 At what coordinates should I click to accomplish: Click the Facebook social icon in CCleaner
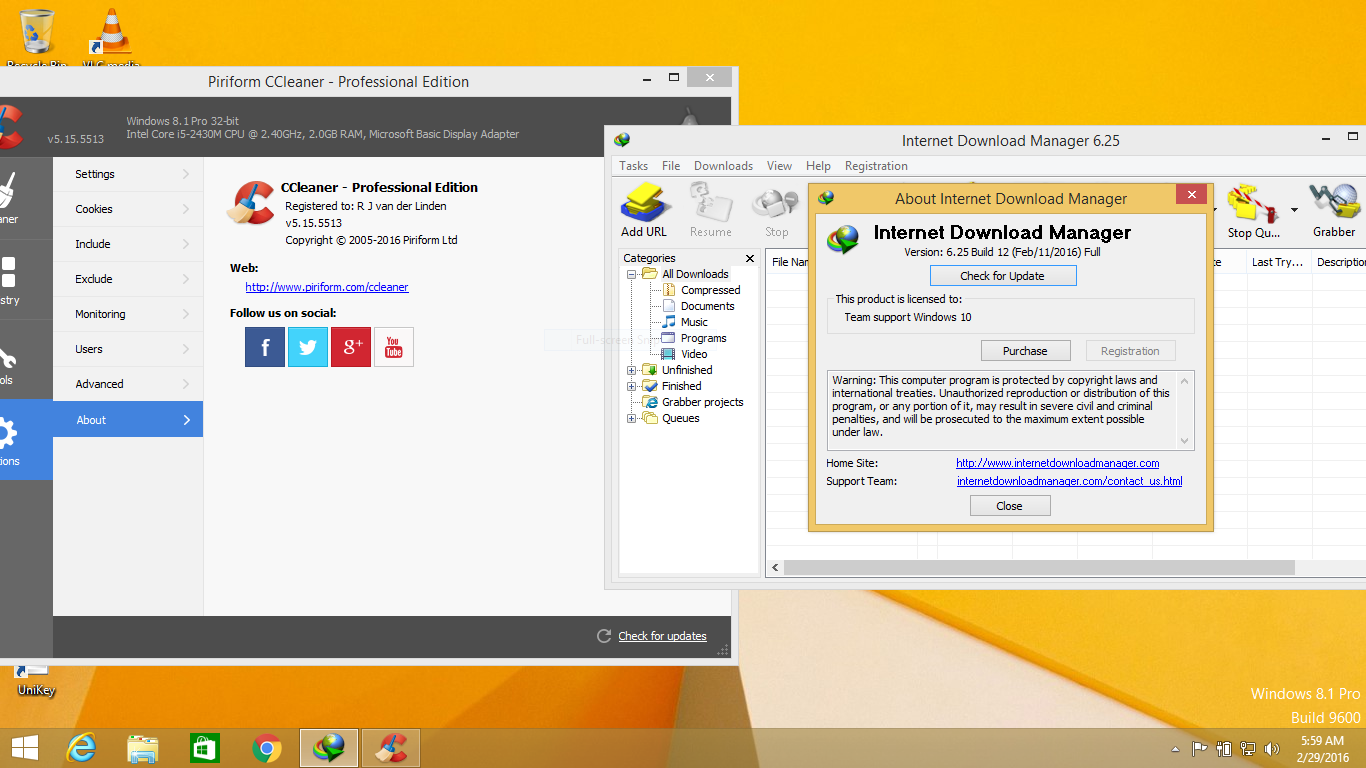265,347
